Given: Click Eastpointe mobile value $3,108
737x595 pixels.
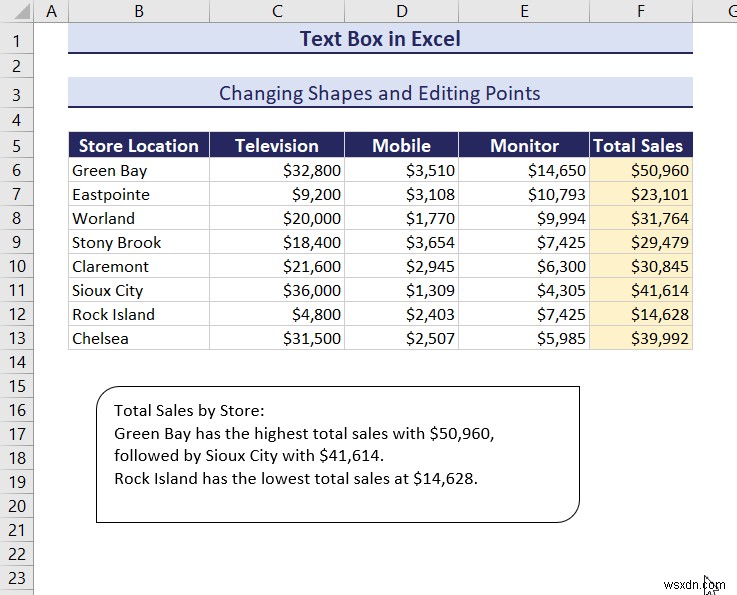Looking at the screenshot, I should (401, 194).
